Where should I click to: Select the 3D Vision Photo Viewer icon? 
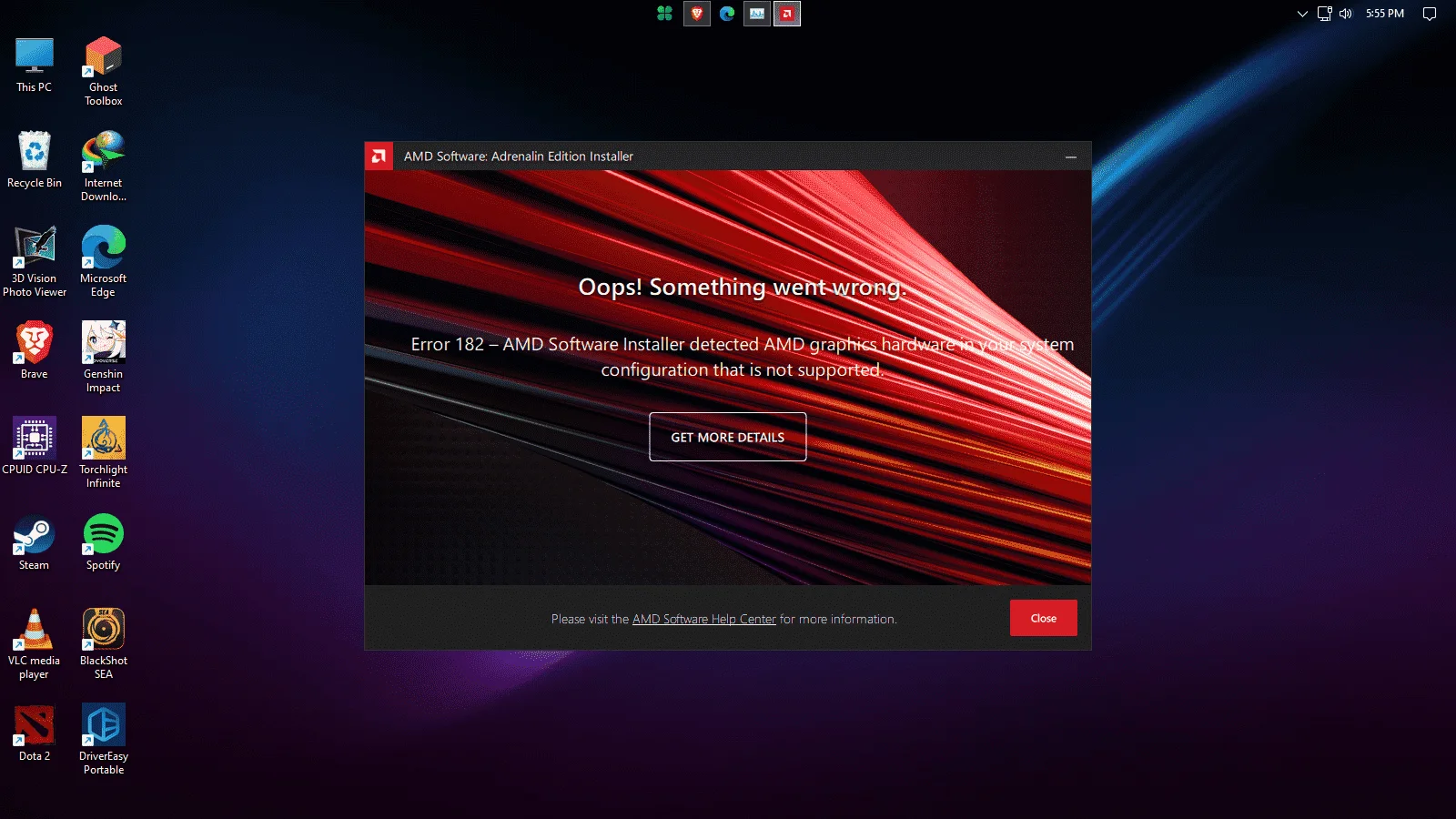pos(35,262)
